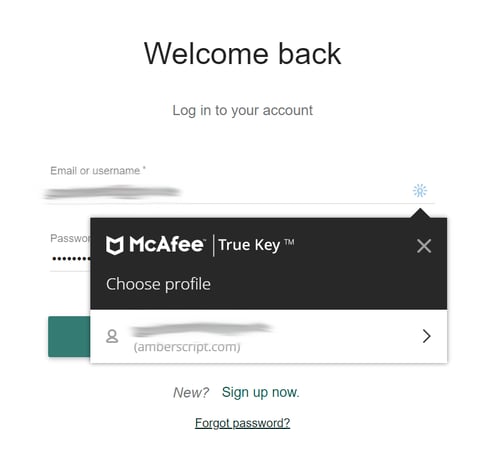This screenshot has height=458, width=500.
Task: Click the Welcome back heading
Action: click(242, 54)
